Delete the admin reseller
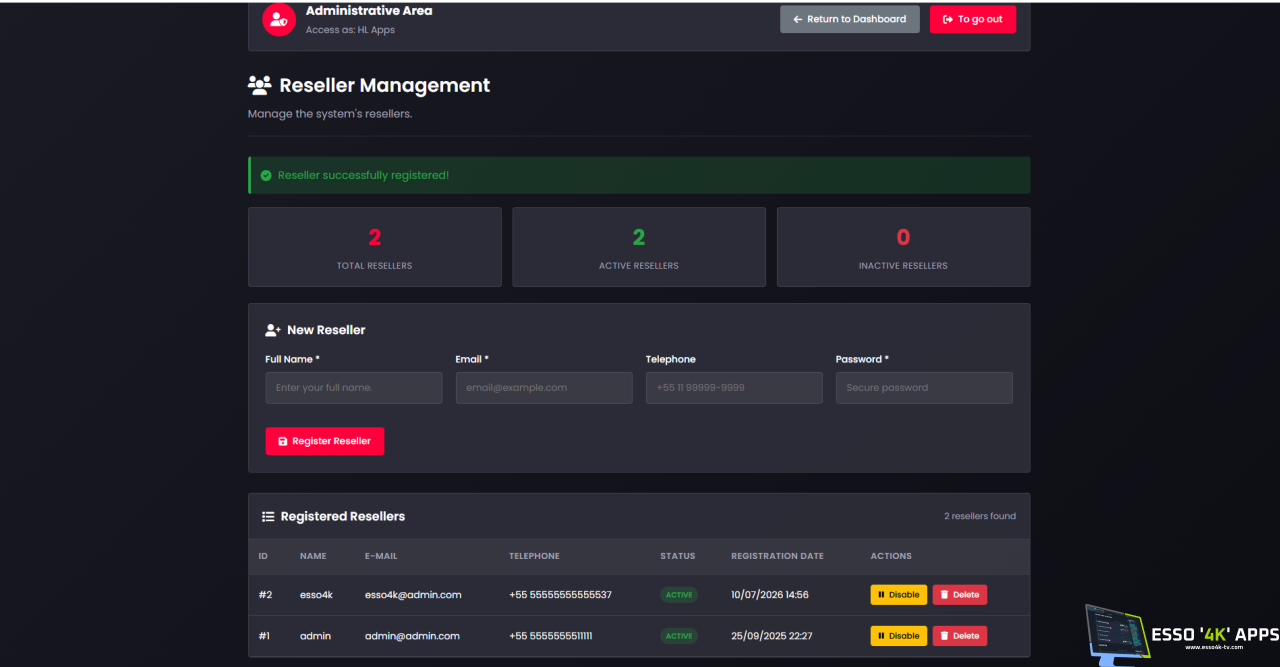The width and height of the screenshot is (1280, 667). click(x=960, y=636)
